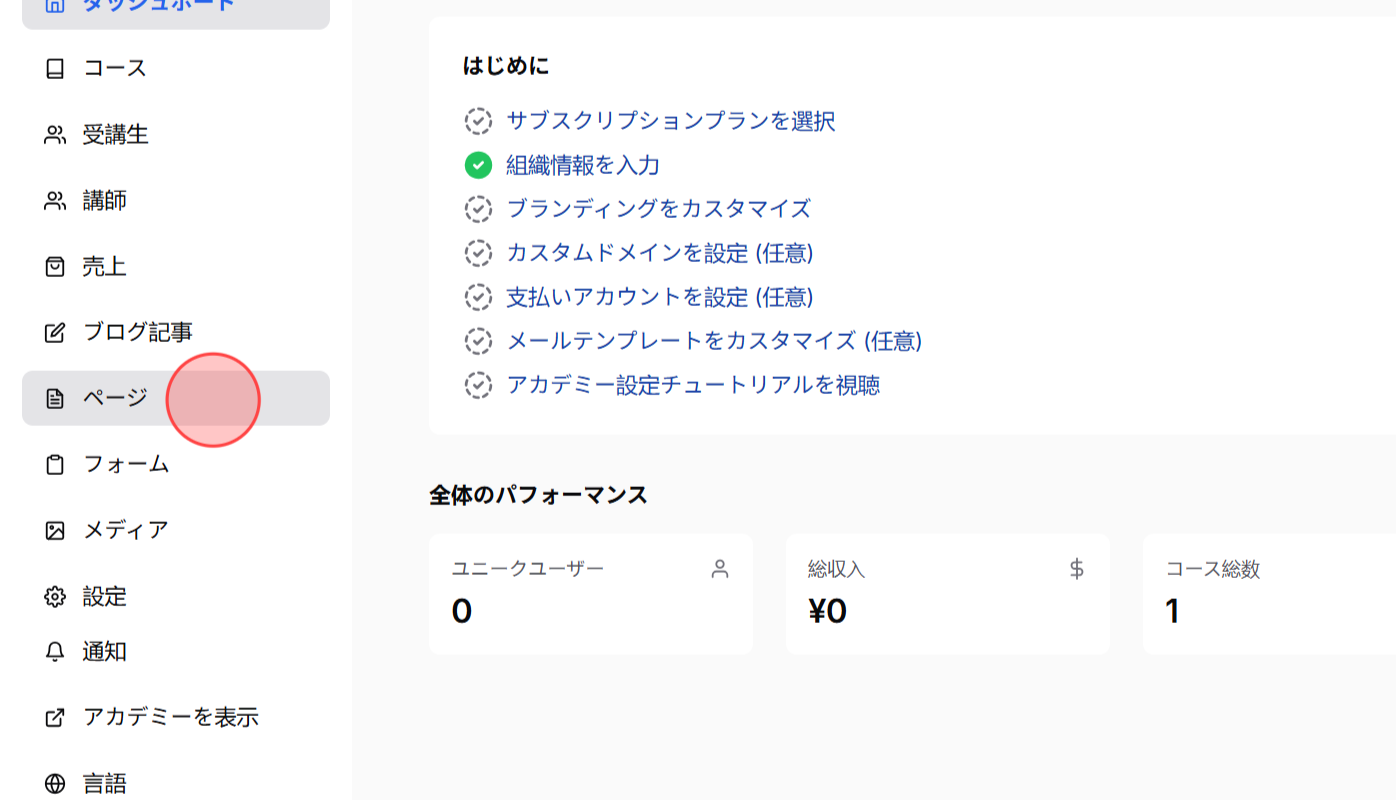Image resolution: width=1396 pixels, height=800 pixels.
Task: Open 売上 using the sales icon
Action: click(x=55, y=266)
